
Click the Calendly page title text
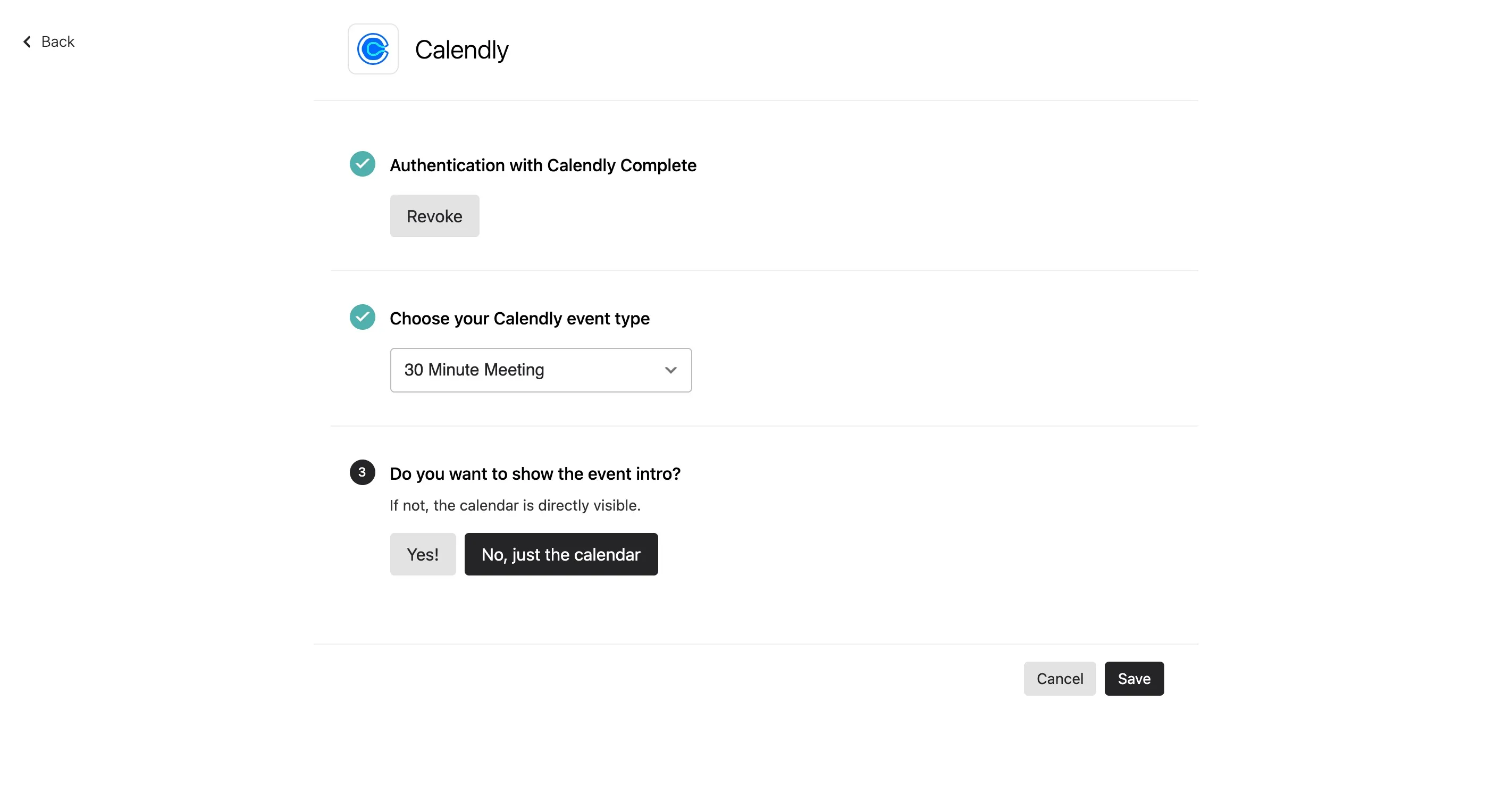(461, 49)
